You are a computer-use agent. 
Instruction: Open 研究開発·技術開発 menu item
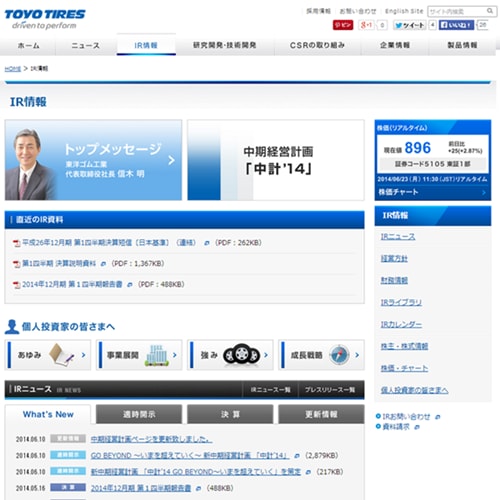click(225, 45)
